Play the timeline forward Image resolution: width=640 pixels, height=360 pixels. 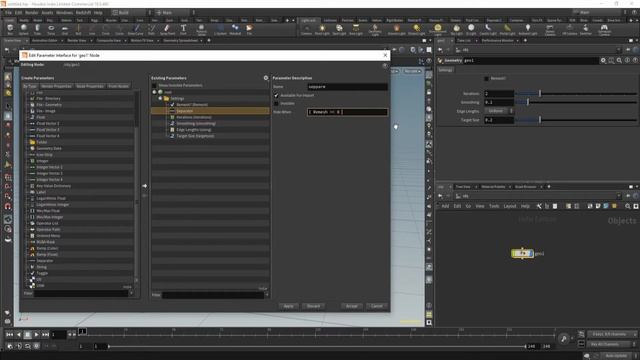click(37, 334)
